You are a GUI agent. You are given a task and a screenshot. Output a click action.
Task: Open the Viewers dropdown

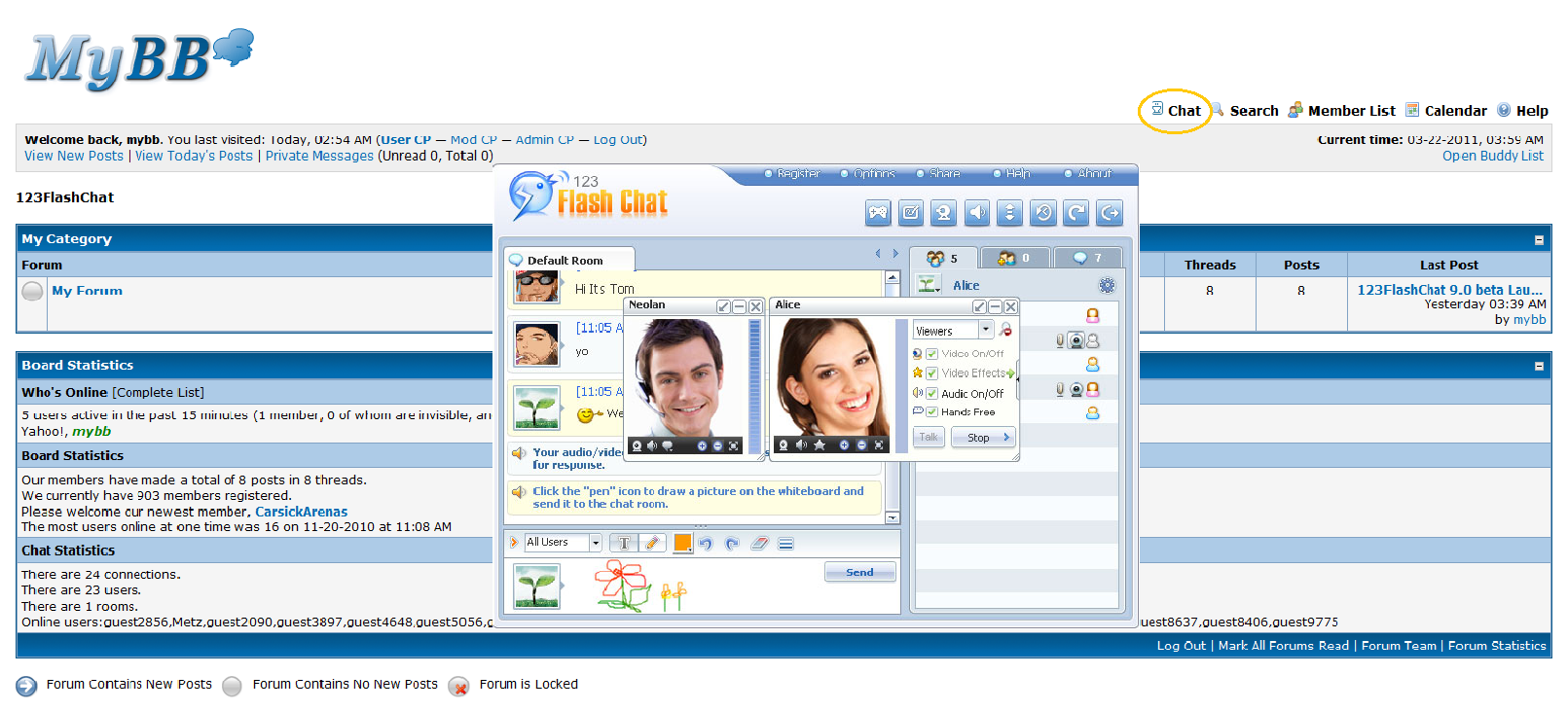pyautogui.click(x=986, y=330)
